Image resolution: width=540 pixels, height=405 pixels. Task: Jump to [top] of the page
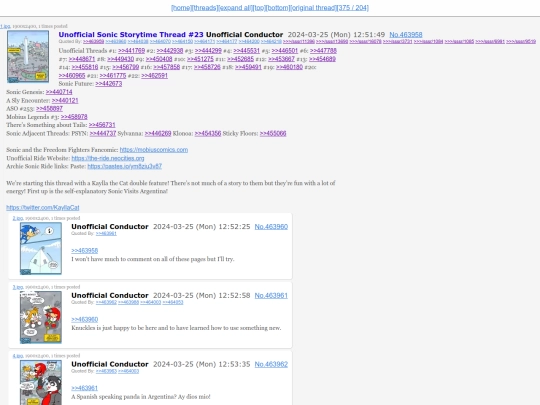259,8
